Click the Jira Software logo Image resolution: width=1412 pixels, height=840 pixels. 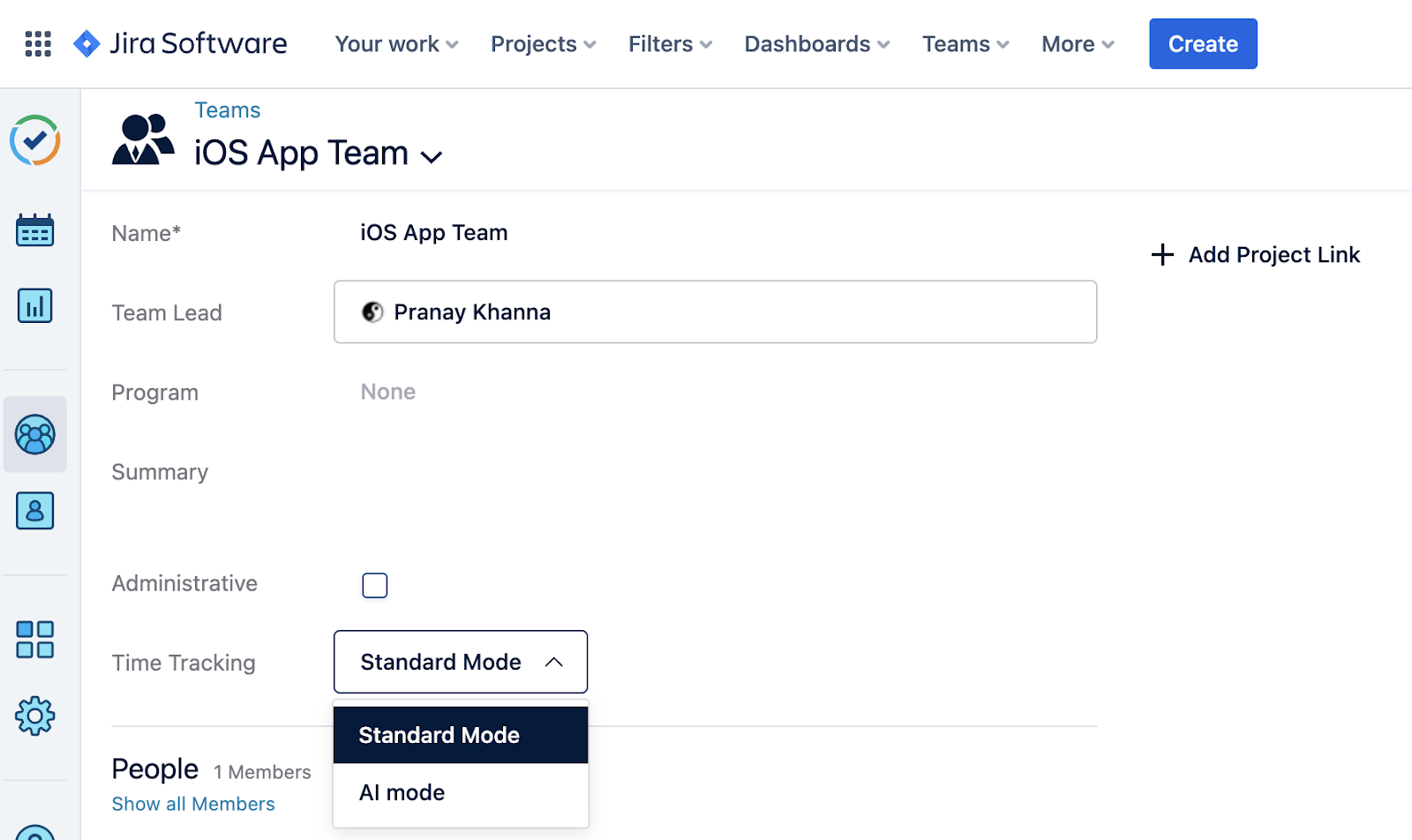[x=181, y=44]
